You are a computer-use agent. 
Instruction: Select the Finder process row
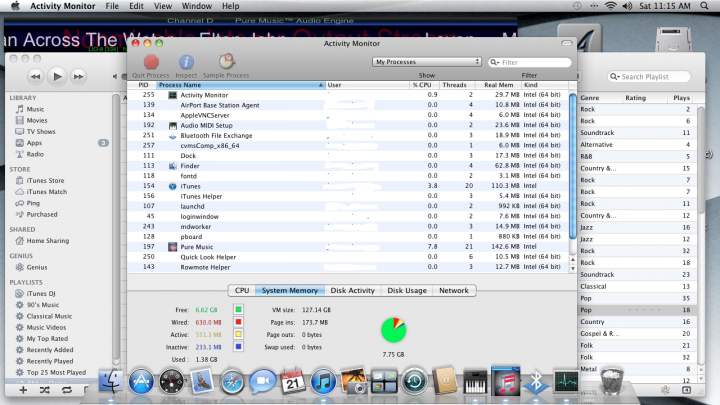click(348, 166)
